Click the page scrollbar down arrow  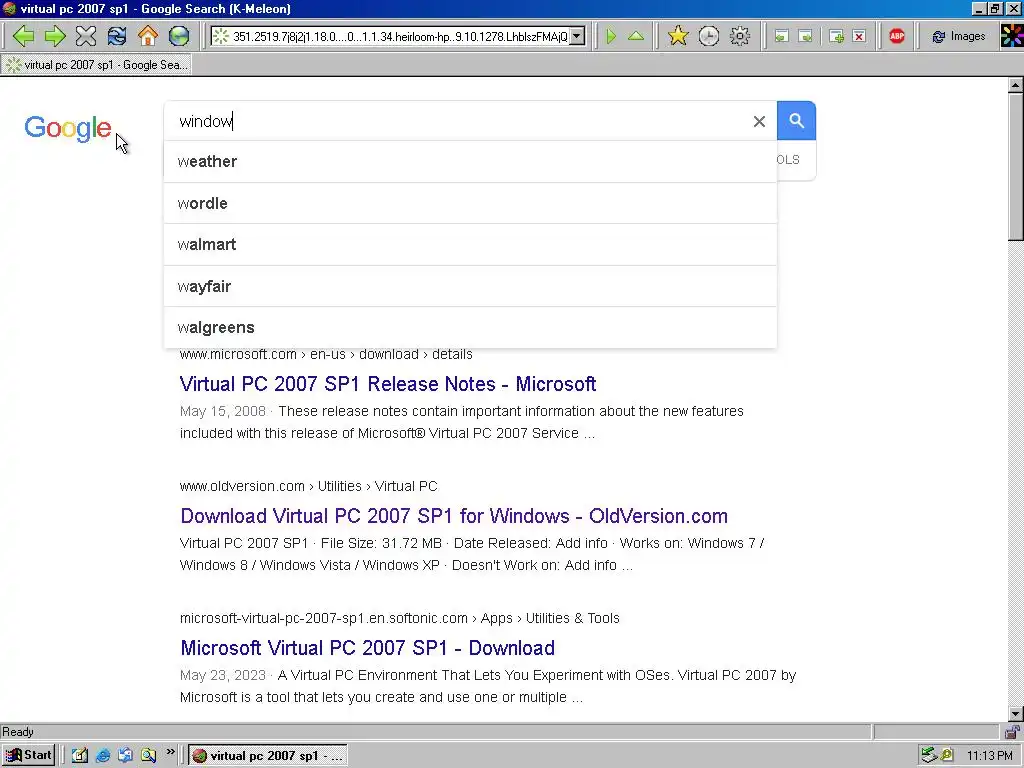pyautogui.click(x=1015, y=714)
